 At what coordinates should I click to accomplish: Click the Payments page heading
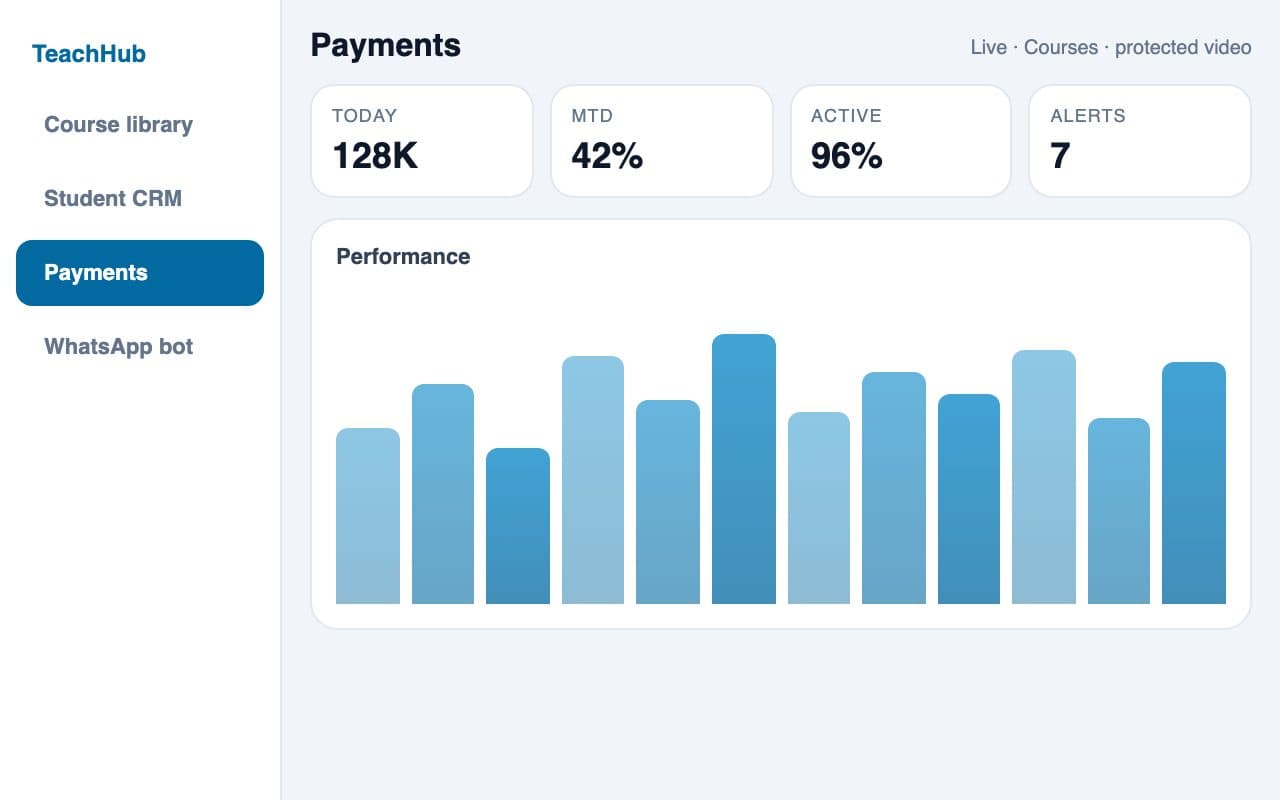pos(386,45)
